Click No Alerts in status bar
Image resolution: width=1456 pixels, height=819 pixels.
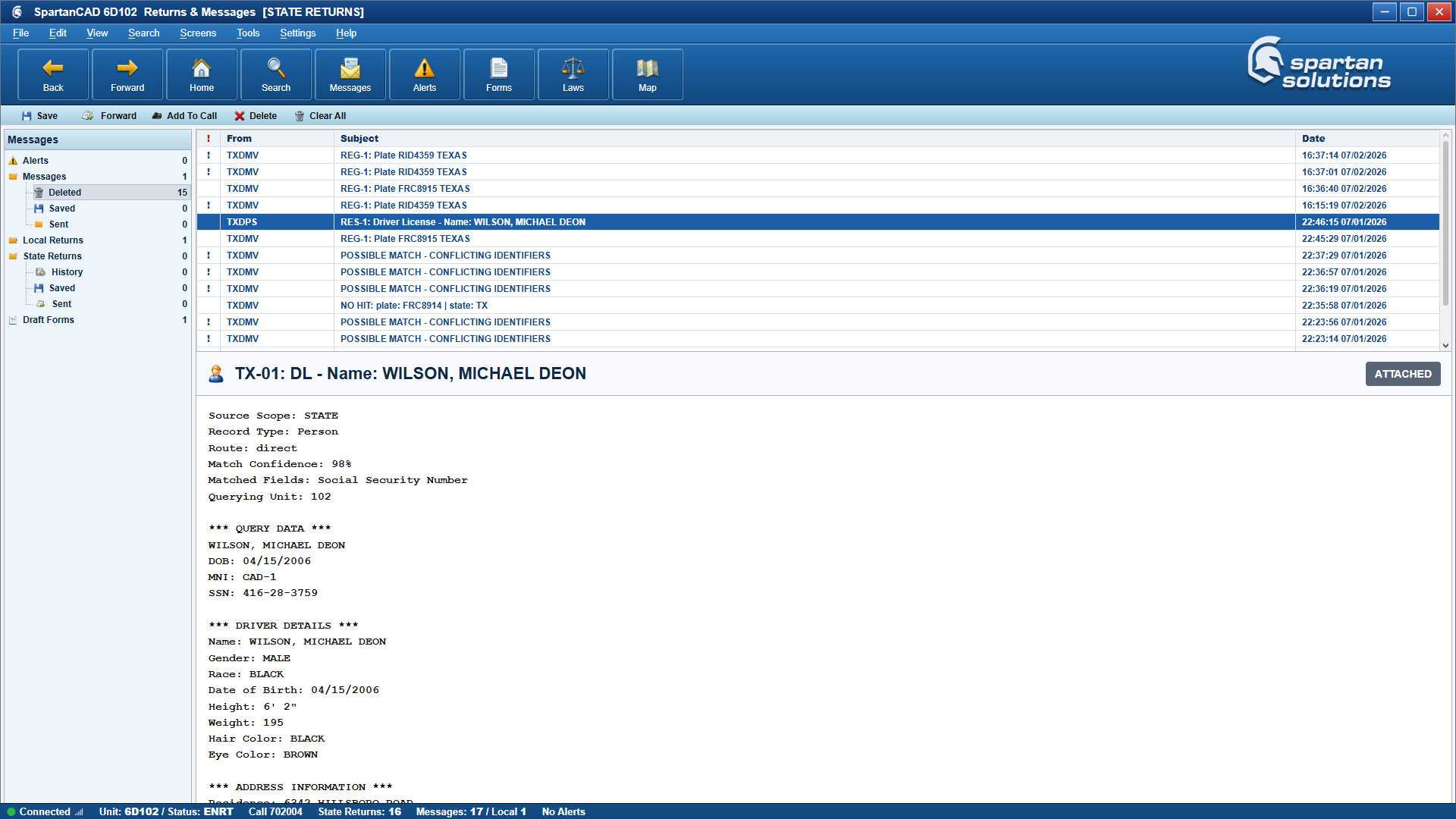(563, 811)
